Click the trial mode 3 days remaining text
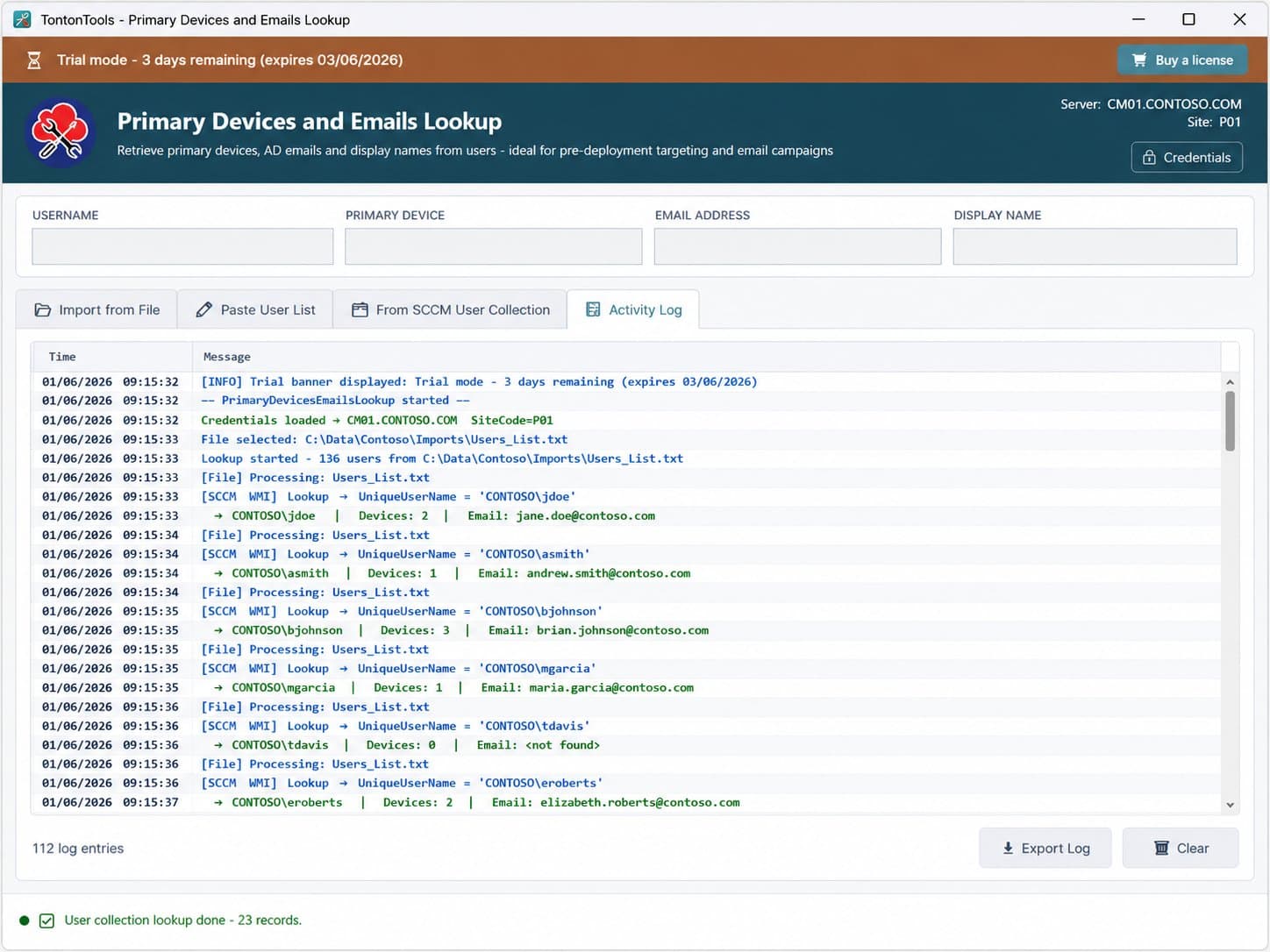1270x952 pixels. [230, 60]
